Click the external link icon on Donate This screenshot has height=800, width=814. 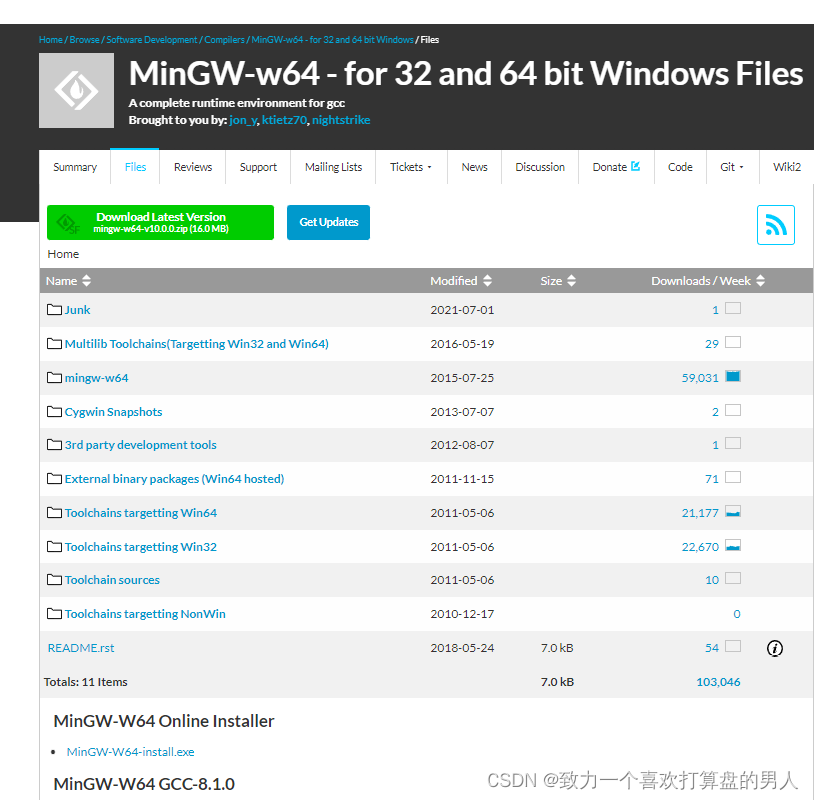click(x=634, y=167)
